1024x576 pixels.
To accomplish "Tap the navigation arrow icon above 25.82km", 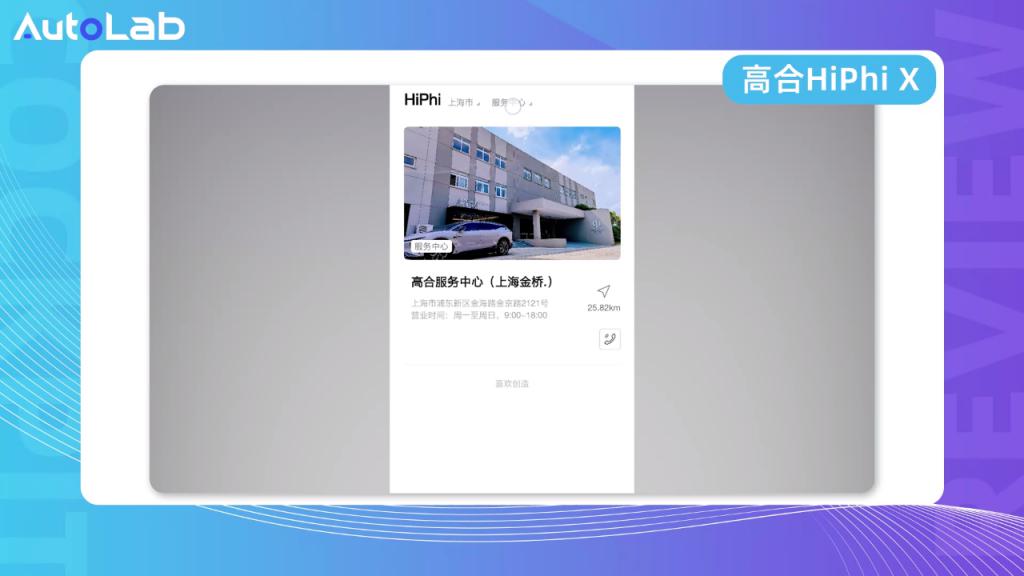I will pyautogui.click(x=603, y=291).
